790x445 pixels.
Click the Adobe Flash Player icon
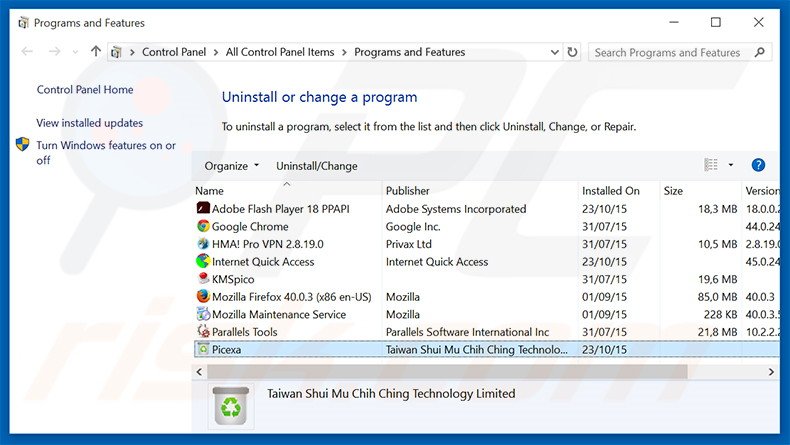203,208
